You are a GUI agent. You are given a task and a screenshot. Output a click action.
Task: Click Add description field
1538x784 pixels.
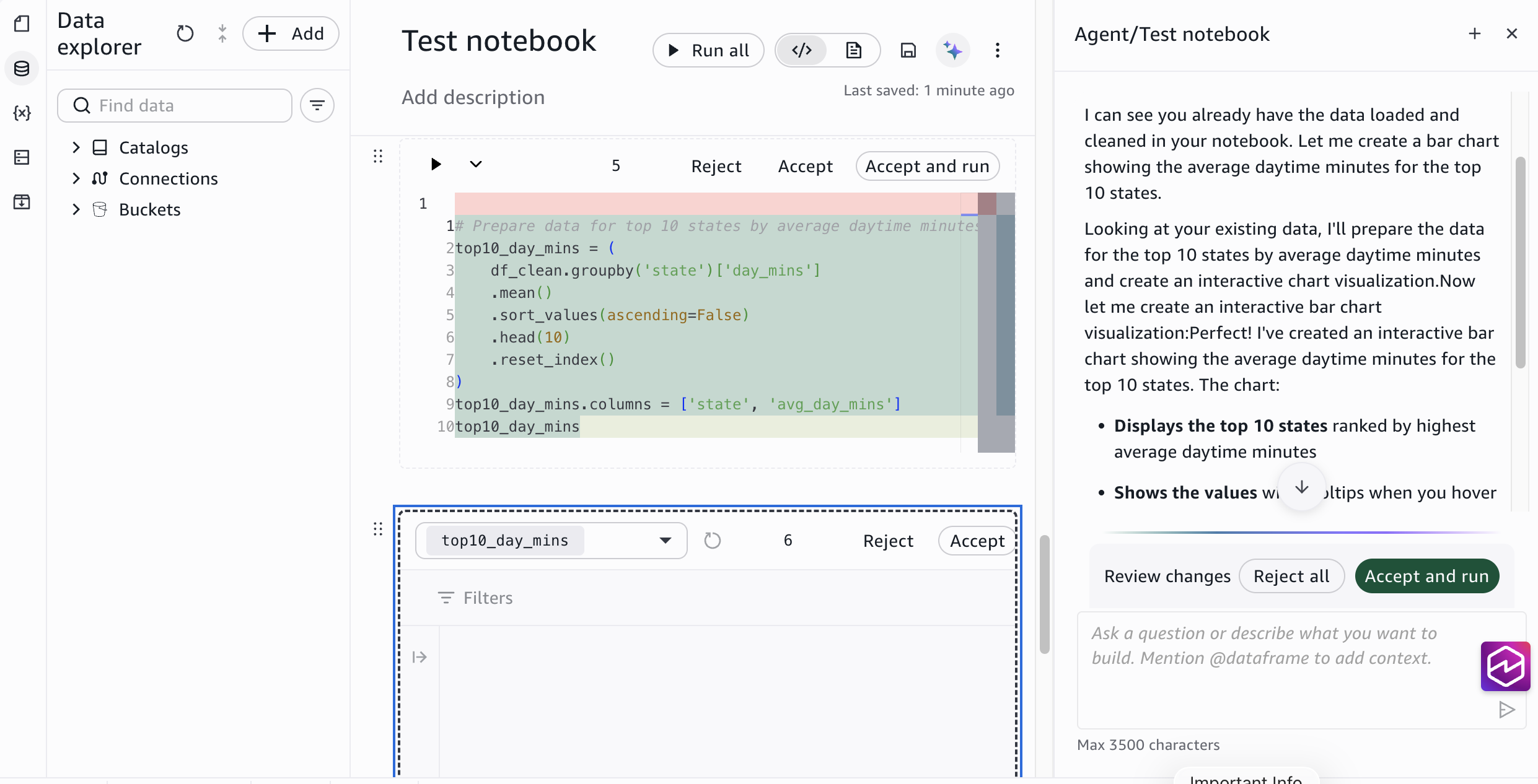(x=473, y=97)
